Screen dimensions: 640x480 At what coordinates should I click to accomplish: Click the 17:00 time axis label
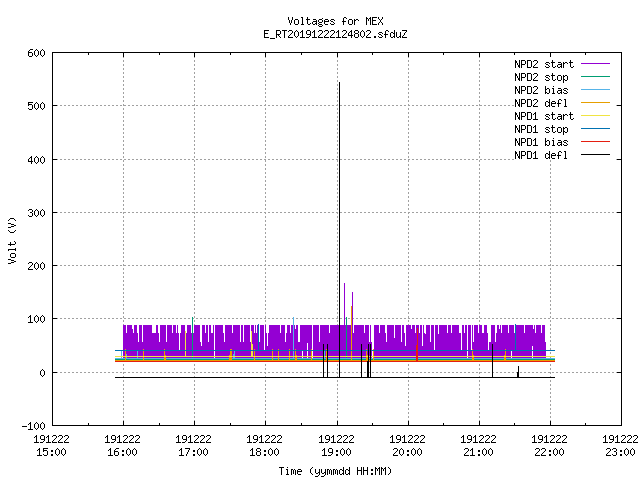(193, 452)
